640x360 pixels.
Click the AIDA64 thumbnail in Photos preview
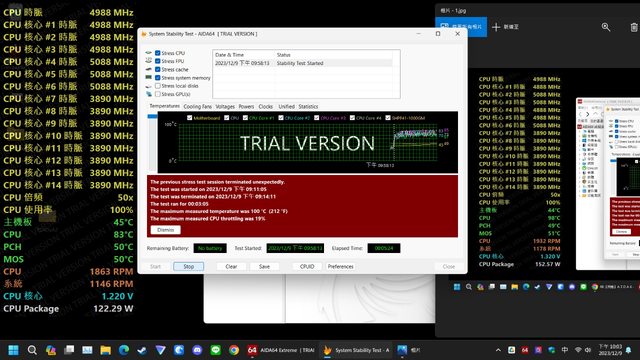608,184
